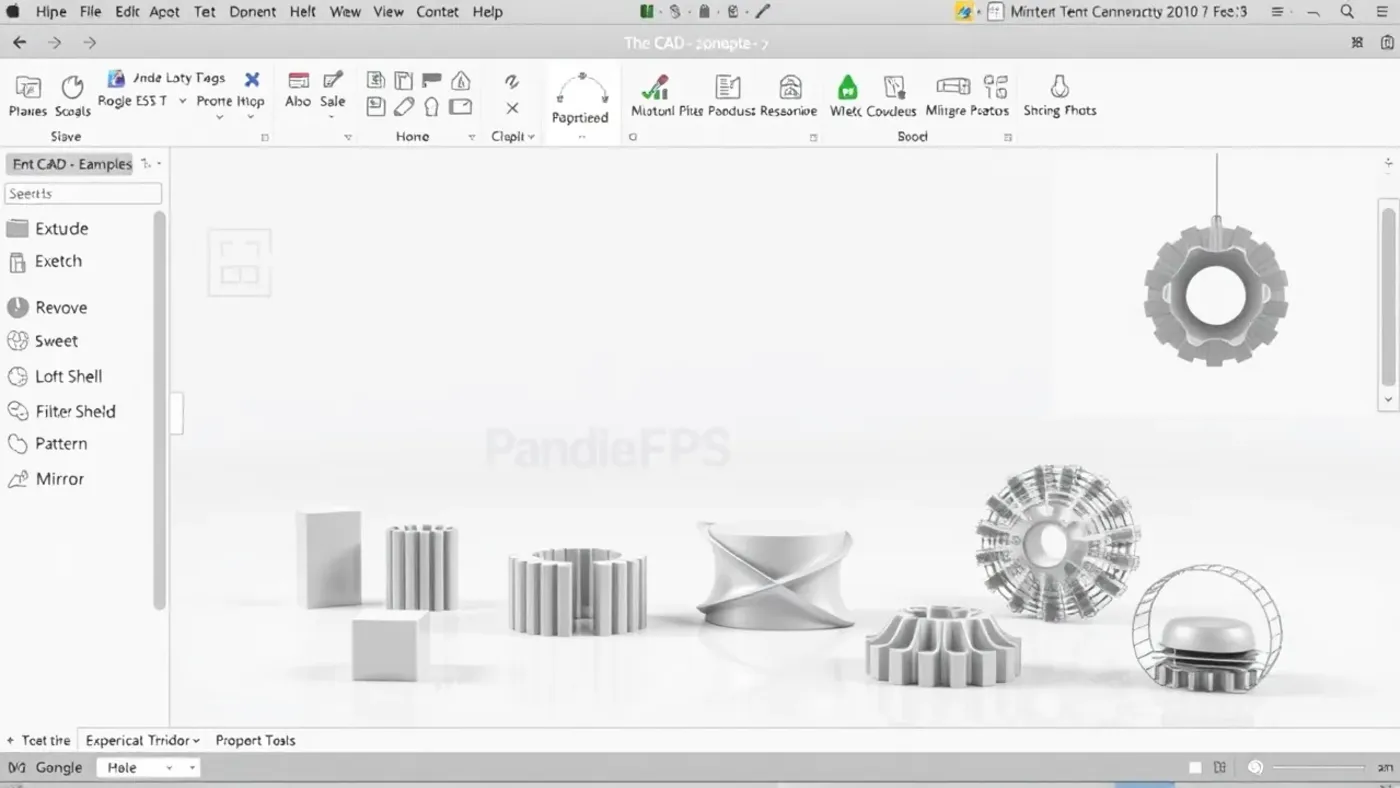Expand the Hlop dropdown arrow
1400x788 pixels.
251,118
